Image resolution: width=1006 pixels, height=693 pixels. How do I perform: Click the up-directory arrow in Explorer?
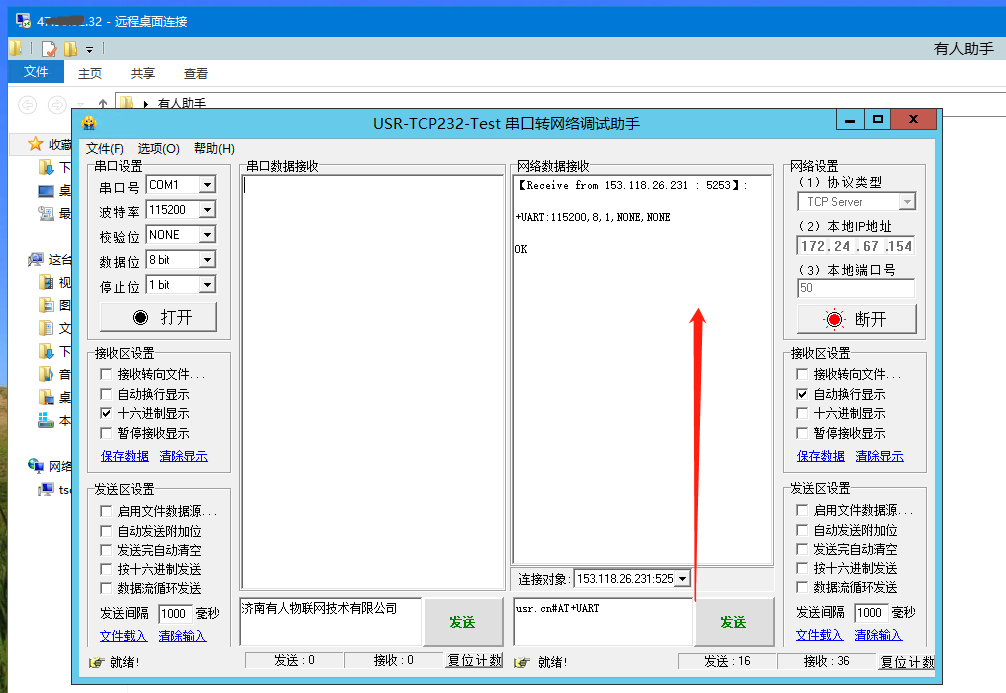pos(103,104)
